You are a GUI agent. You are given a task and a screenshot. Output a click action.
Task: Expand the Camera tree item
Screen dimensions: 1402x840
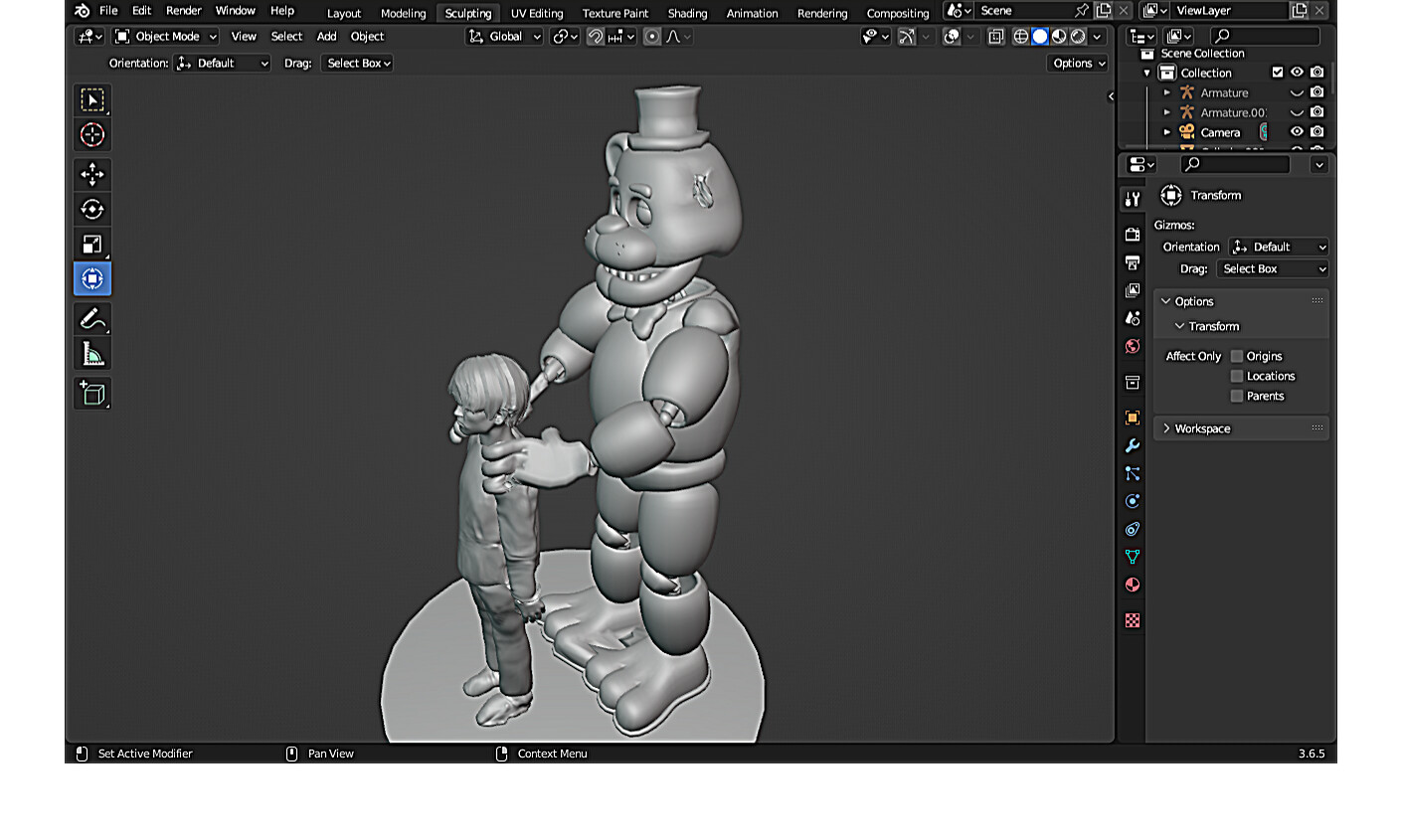1167,132
